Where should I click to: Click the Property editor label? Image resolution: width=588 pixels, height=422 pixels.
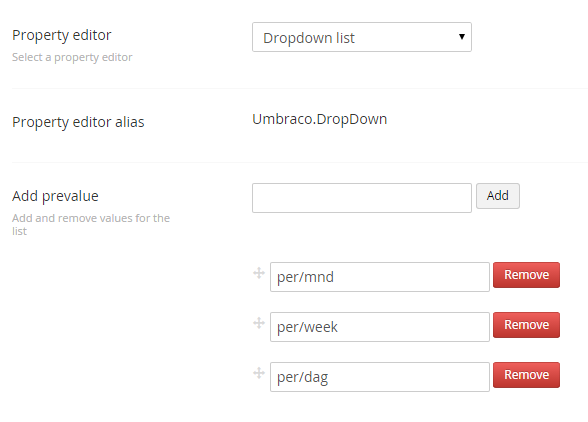pos(62,35)
